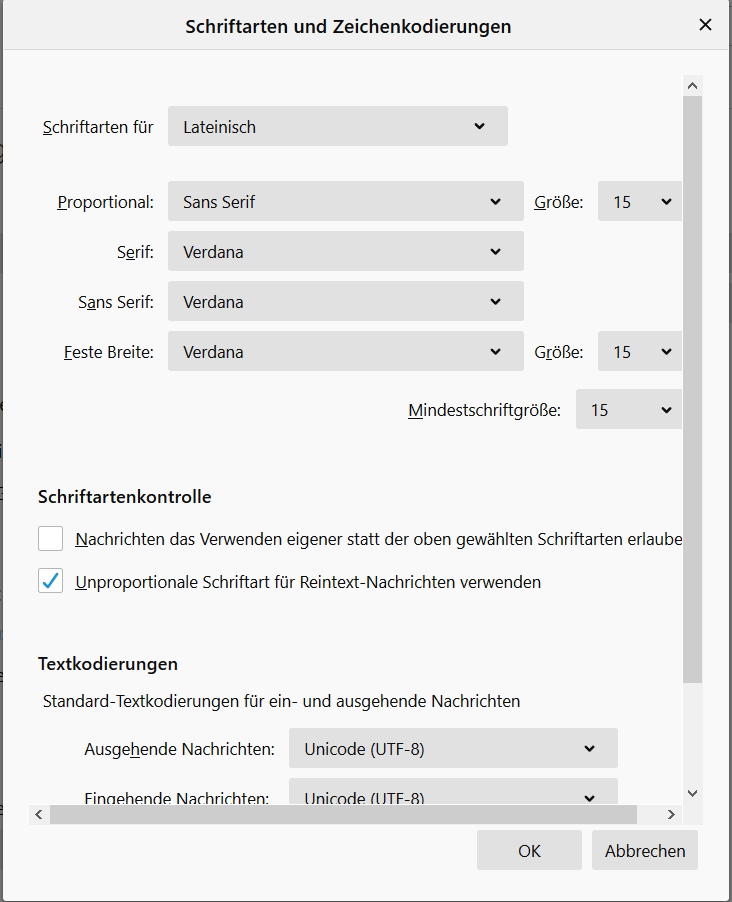Click the vertical scrollbar down arrow
Screen dimensions: 732x902
[x=693, y=793]
